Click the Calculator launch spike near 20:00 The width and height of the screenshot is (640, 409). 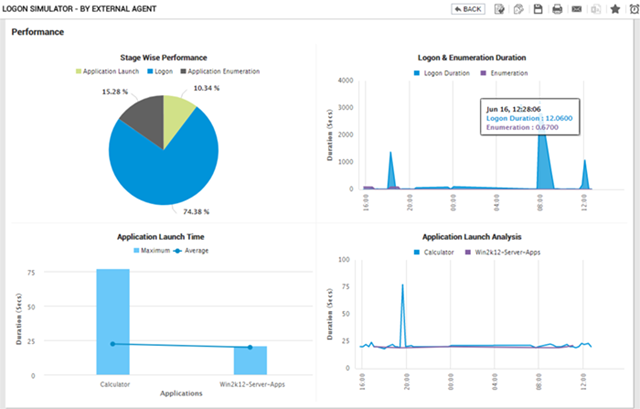click(x=402, y=314)
